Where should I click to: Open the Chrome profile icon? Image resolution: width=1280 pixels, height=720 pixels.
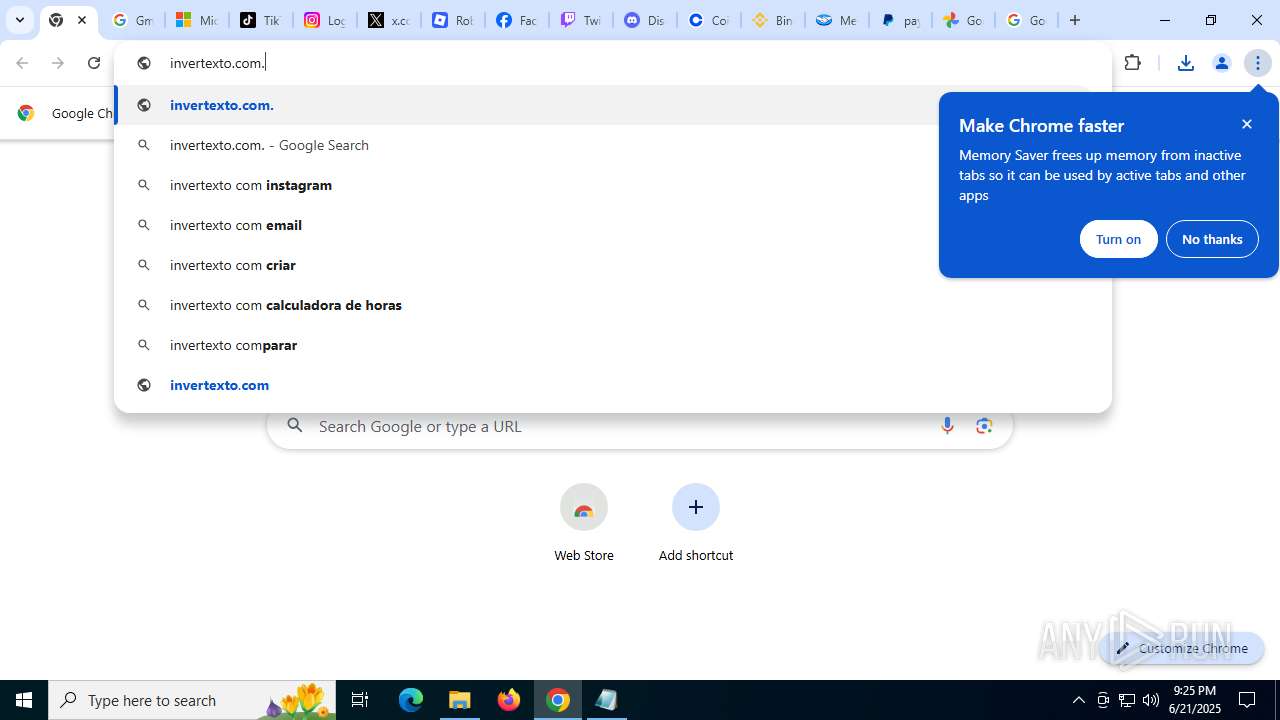[1222, 63]
